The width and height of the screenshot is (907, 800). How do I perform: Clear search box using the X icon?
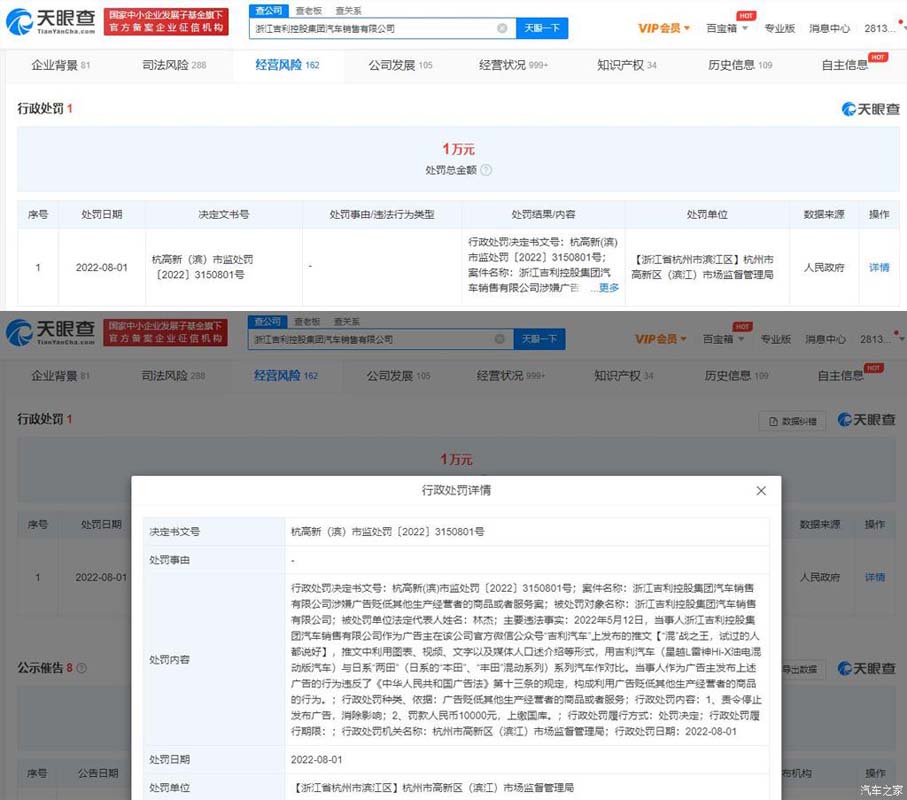click(503, 28)
